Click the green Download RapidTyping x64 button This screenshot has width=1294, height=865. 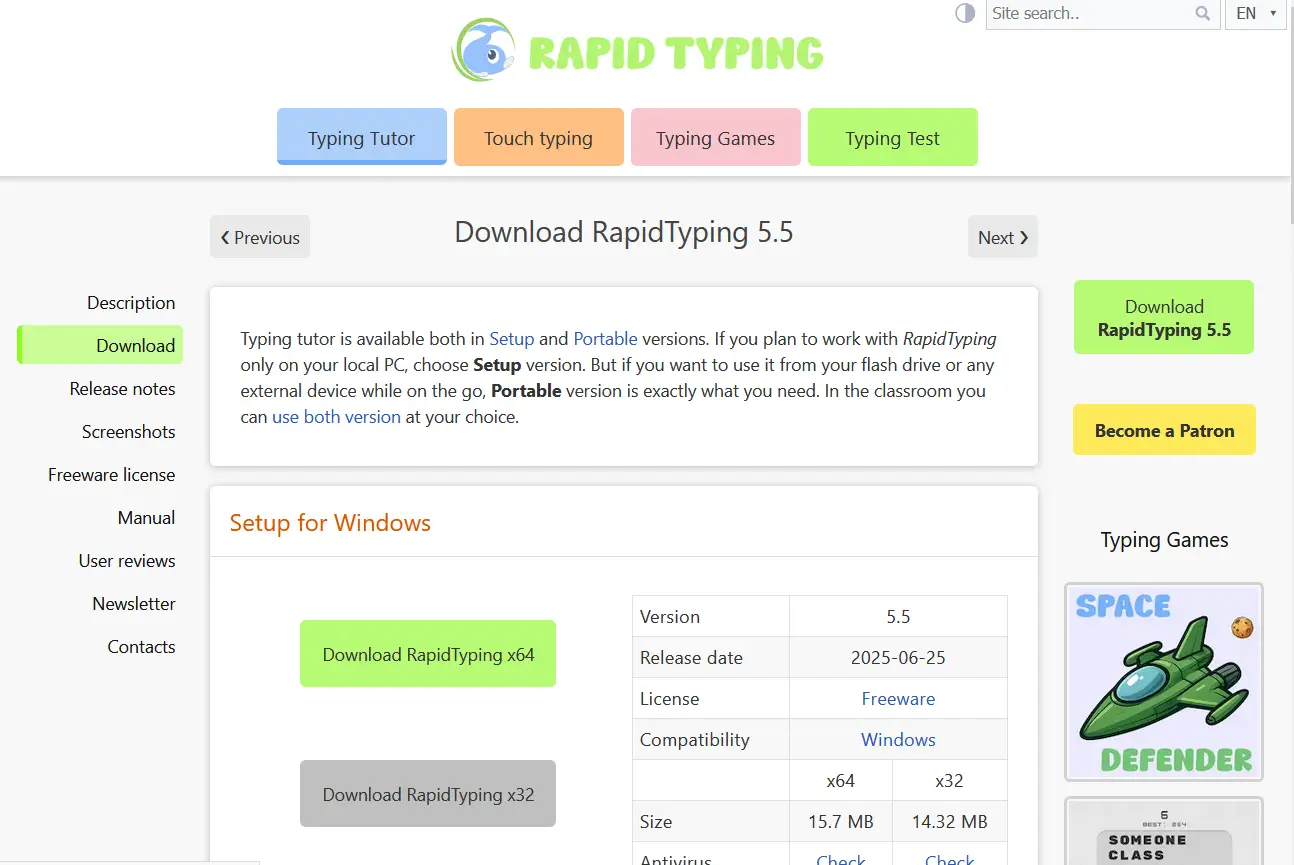tap(428, 654)
